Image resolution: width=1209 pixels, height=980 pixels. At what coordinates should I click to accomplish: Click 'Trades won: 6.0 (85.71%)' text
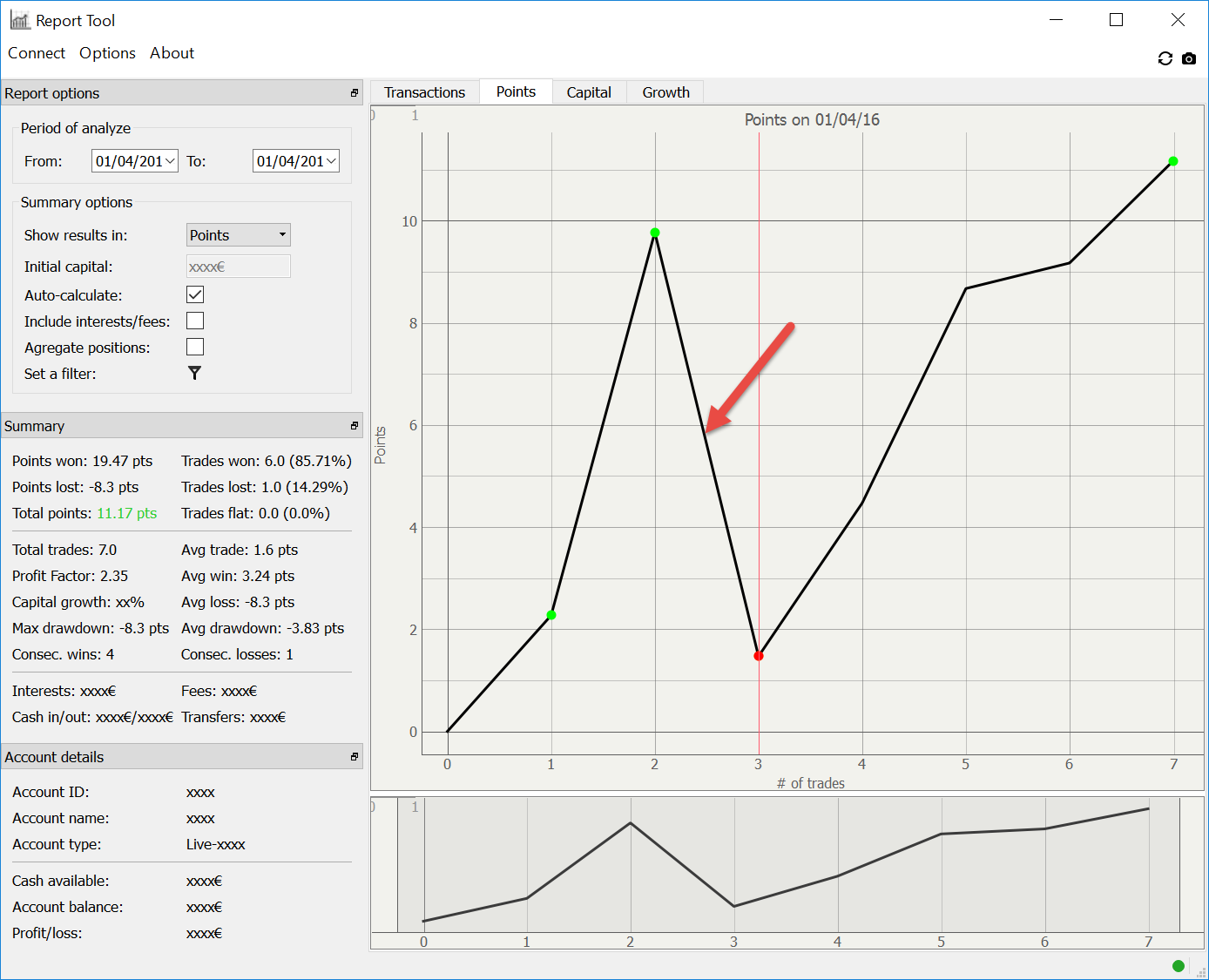(x=267, y=461)
